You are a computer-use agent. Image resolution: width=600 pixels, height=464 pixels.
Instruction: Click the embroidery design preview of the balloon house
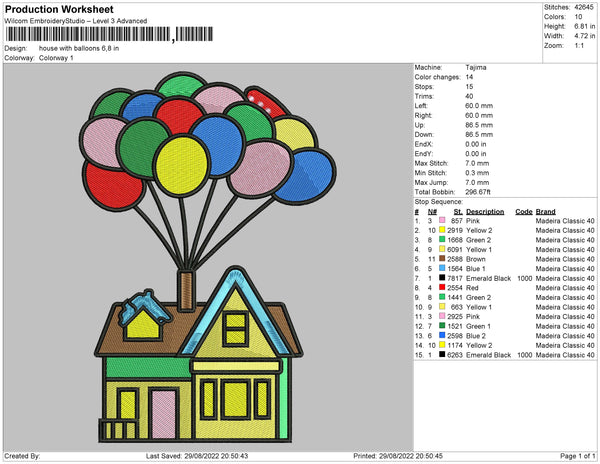tap(208, 257)
